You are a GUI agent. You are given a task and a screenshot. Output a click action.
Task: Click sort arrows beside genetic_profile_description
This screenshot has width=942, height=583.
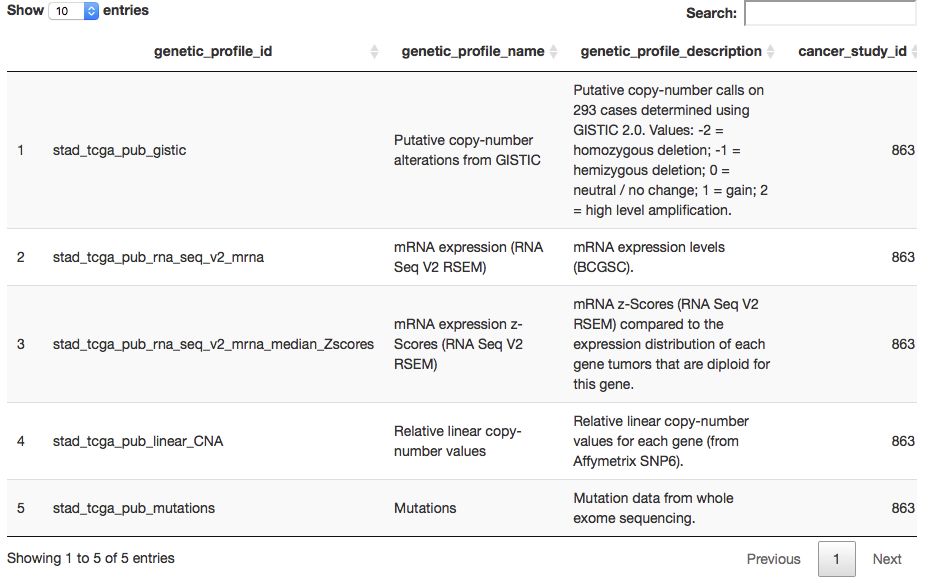coord(771,52)
